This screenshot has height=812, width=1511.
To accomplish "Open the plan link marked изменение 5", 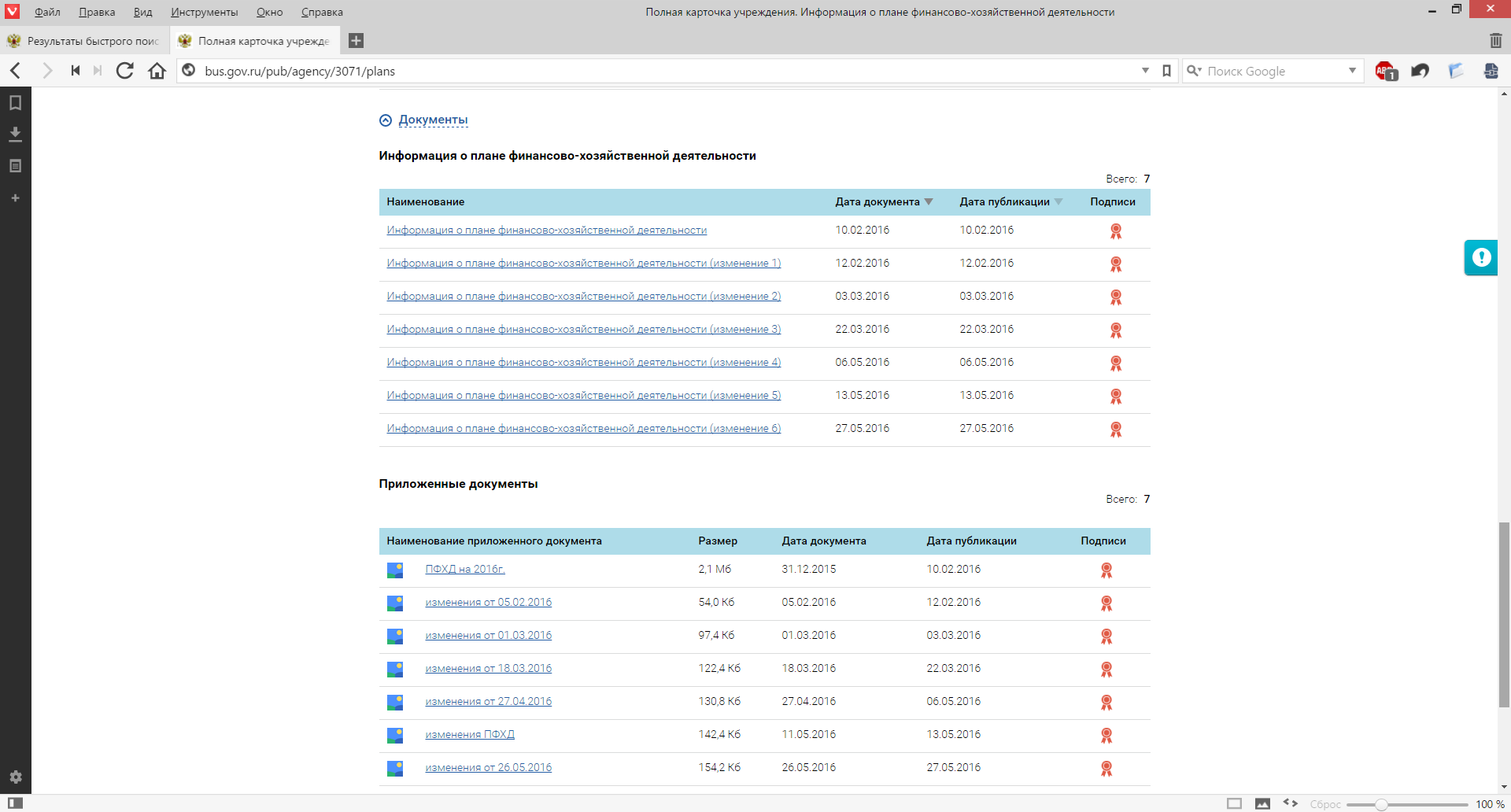I will tap(584, 396).
